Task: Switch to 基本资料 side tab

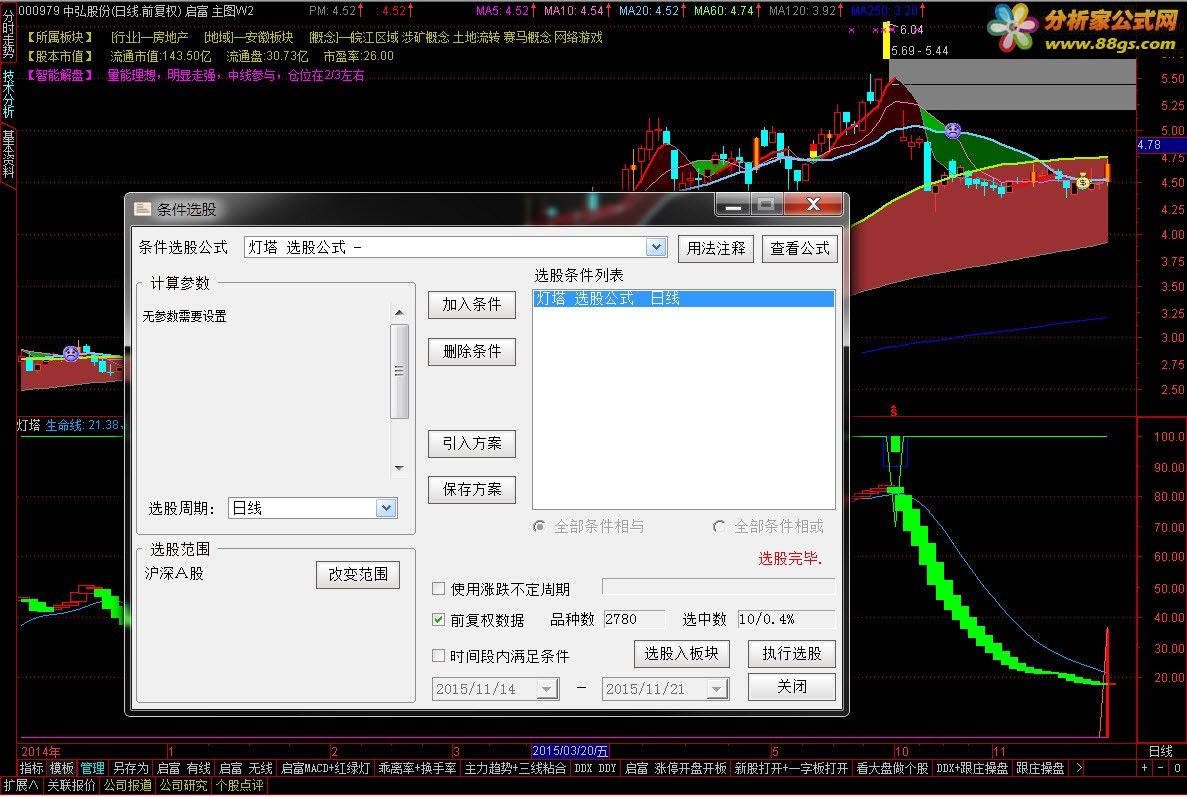Action: (8, 153)
